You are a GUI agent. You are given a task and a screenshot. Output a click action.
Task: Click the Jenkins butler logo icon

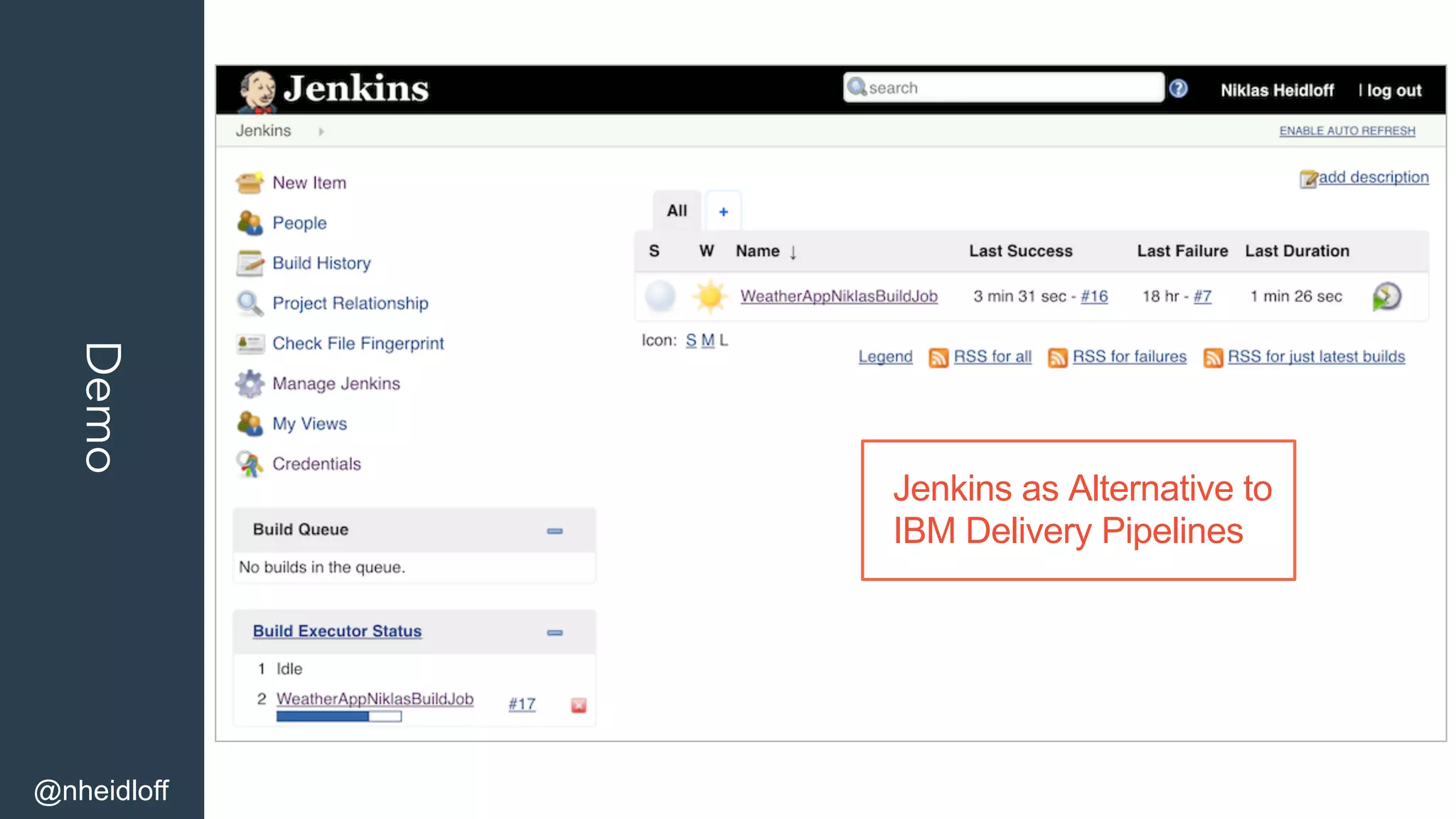(x=257, y=91)
